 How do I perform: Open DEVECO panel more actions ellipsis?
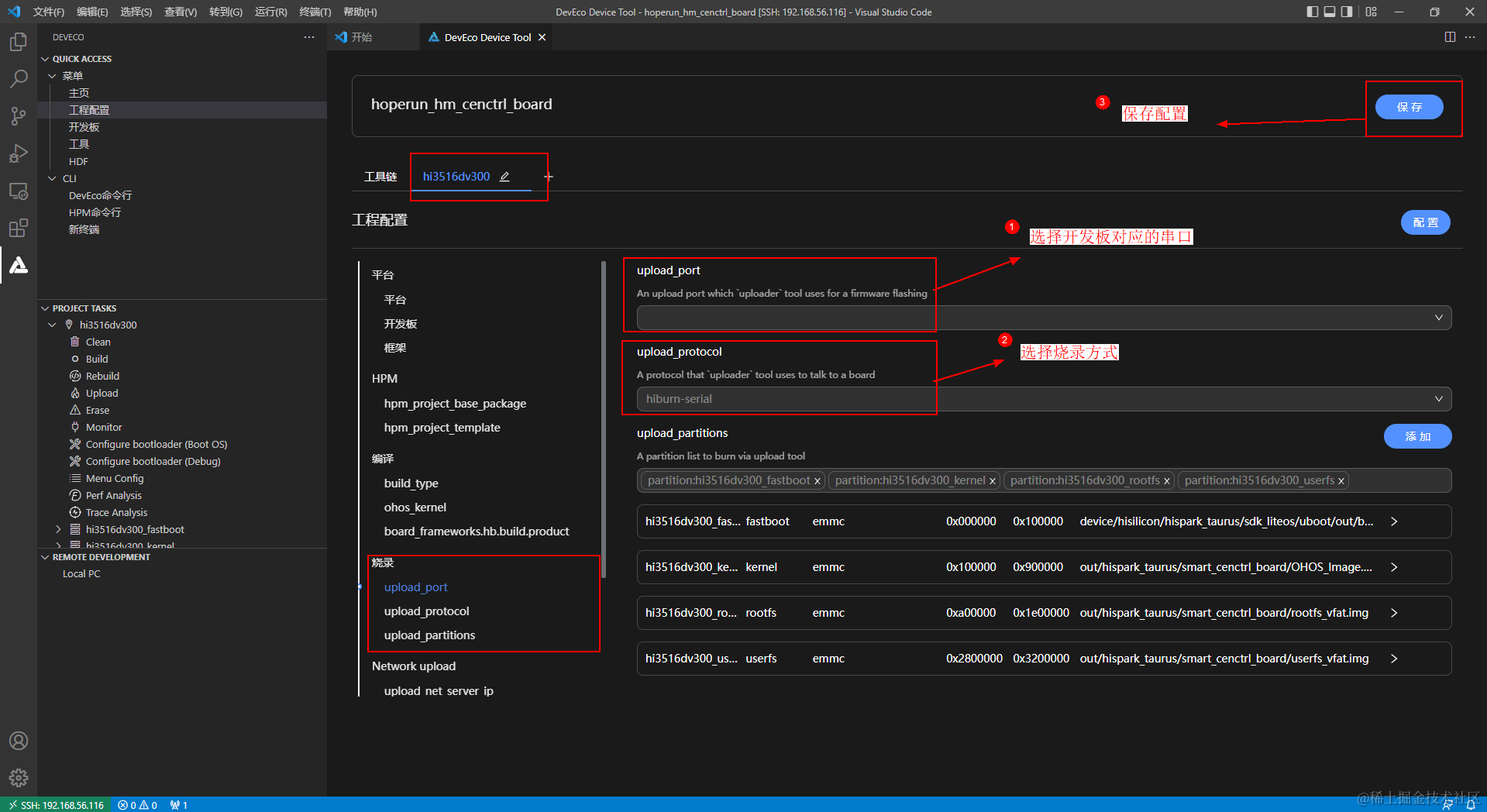pyautogui.click(x=309, y=37)
